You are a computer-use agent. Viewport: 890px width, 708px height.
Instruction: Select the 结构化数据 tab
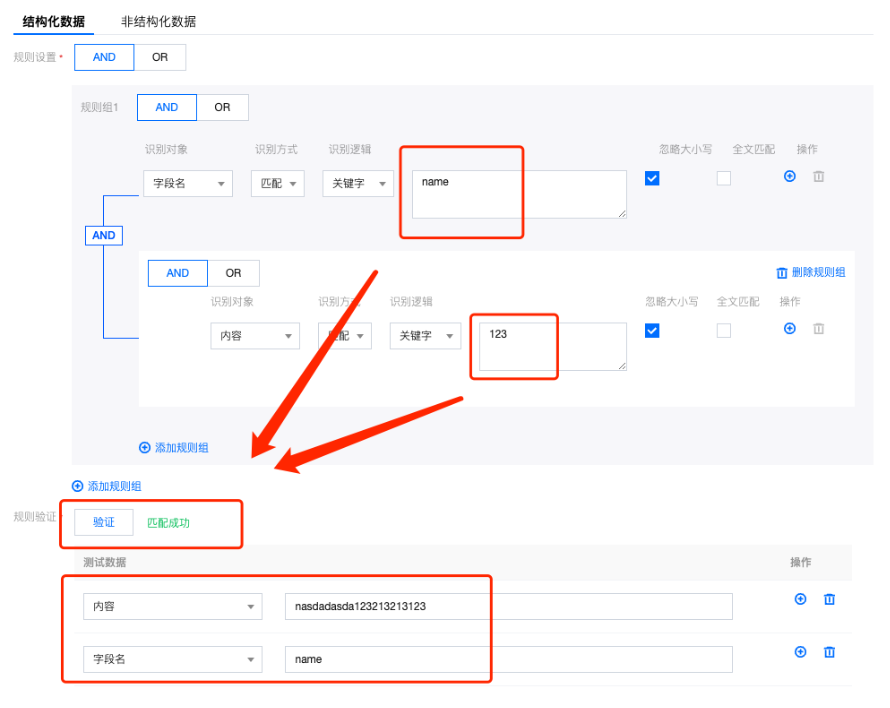[54, 21]
